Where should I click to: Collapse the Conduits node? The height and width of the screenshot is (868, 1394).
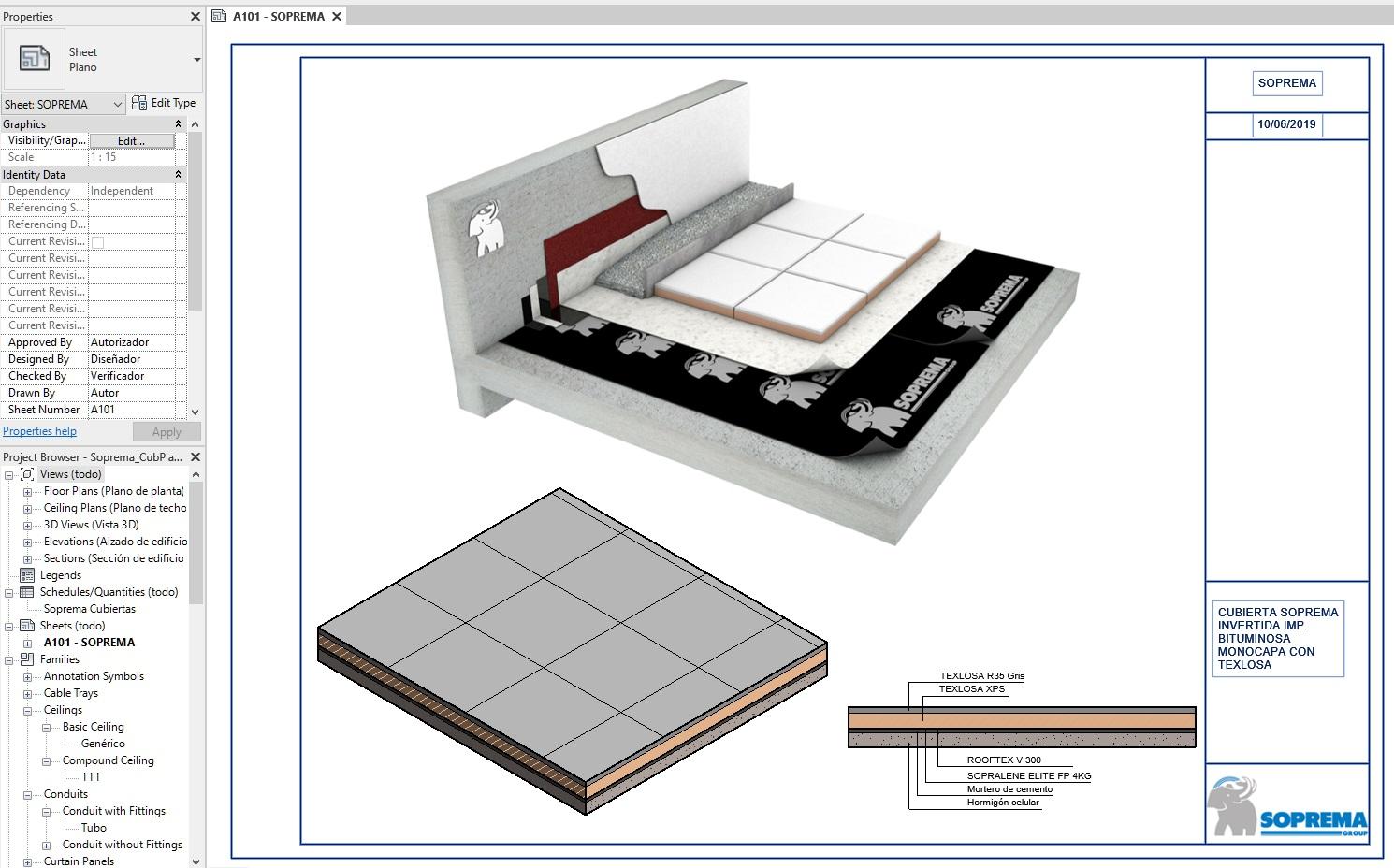point(27,795)
